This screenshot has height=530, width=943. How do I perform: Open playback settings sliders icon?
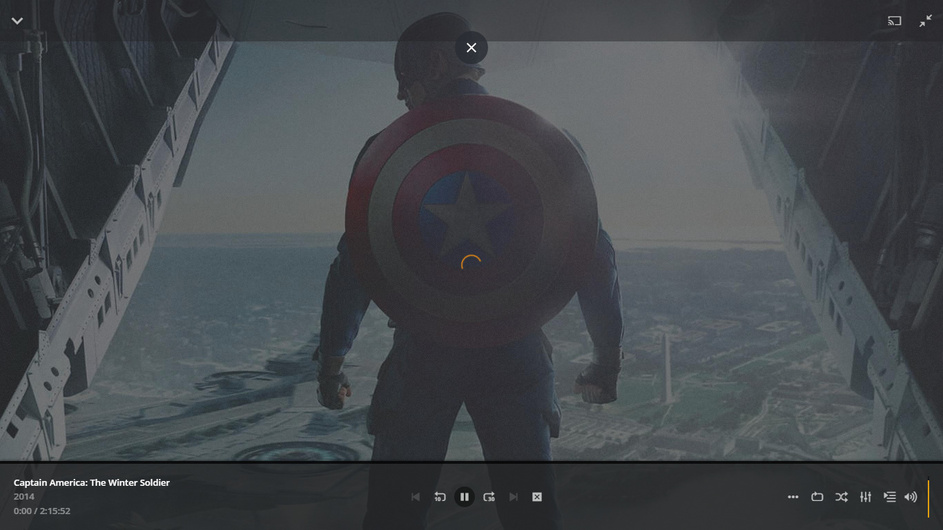[865, 497]
